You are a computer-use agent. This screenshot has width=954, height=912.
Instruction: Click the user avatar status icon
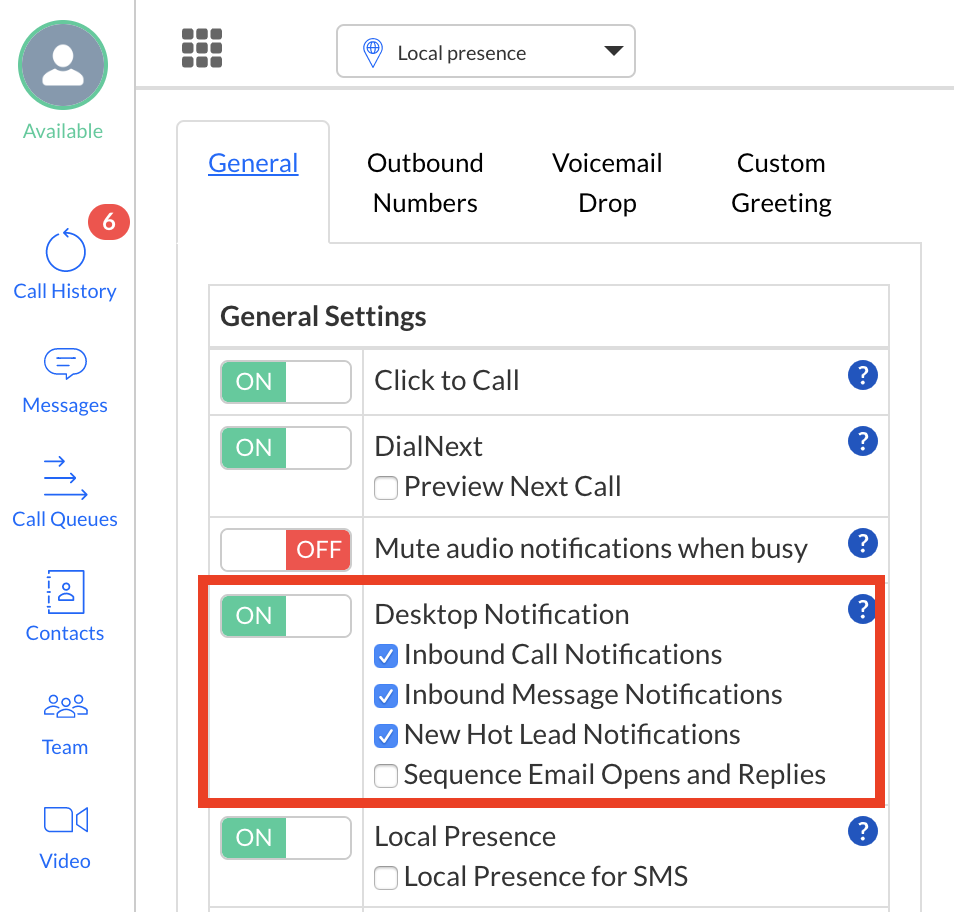pyautogui.click(x=63, y=65)
